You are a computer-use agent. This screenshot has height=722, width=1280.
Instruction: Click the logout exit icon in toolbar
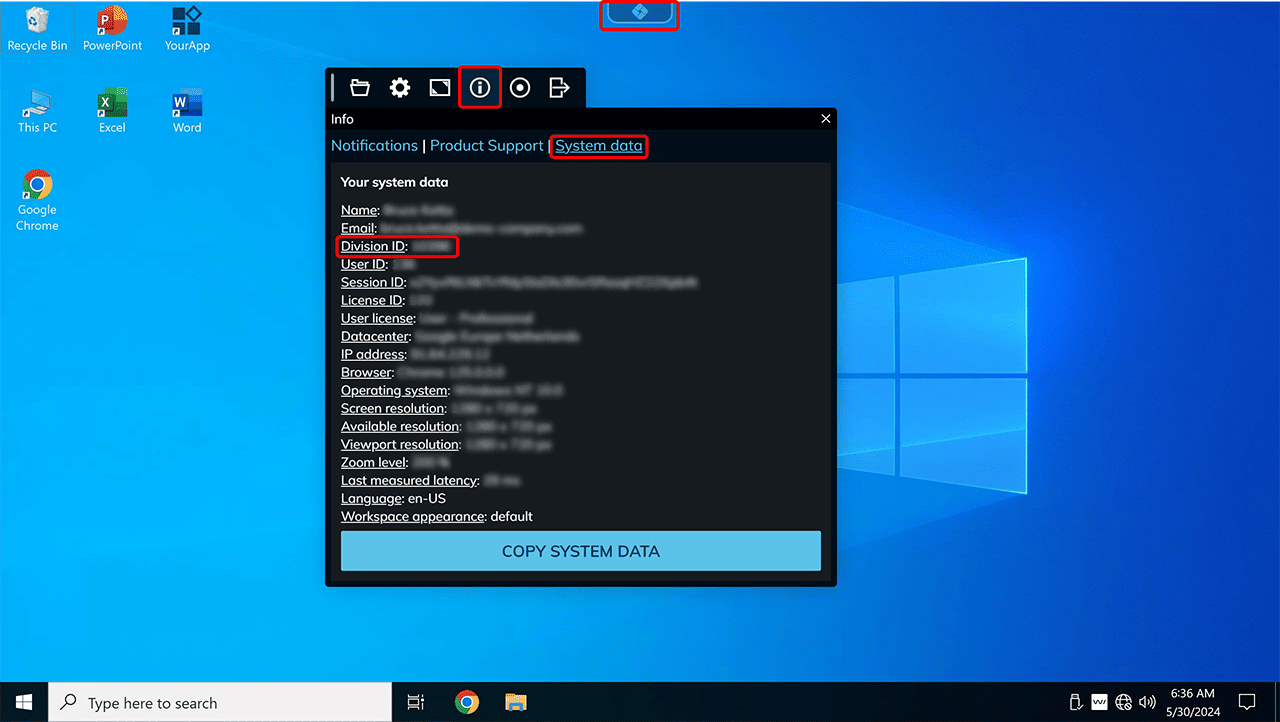point(560,88)
